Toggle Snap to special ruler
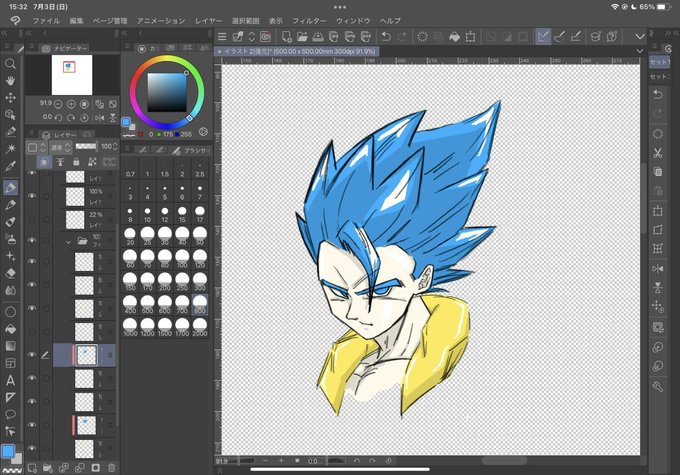Screen dimensions: 680x475 [x=559, y=37]
